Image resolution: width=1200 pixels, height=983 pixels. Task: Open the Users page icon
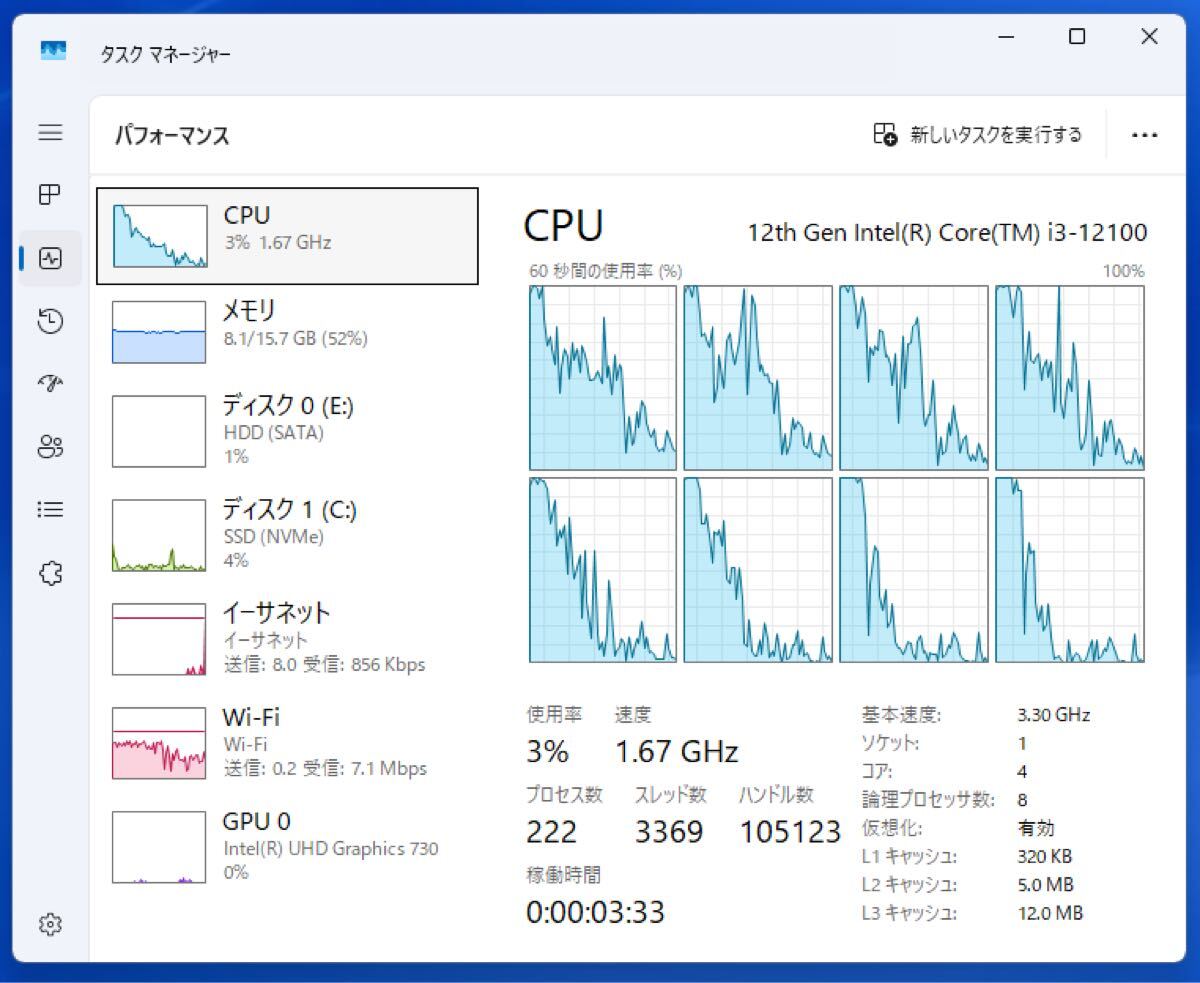pyautogui.click(x=50, y=447)
